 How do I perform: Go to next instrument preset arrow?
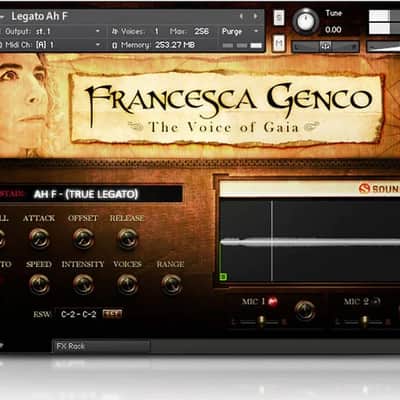[x=255, y=16]
